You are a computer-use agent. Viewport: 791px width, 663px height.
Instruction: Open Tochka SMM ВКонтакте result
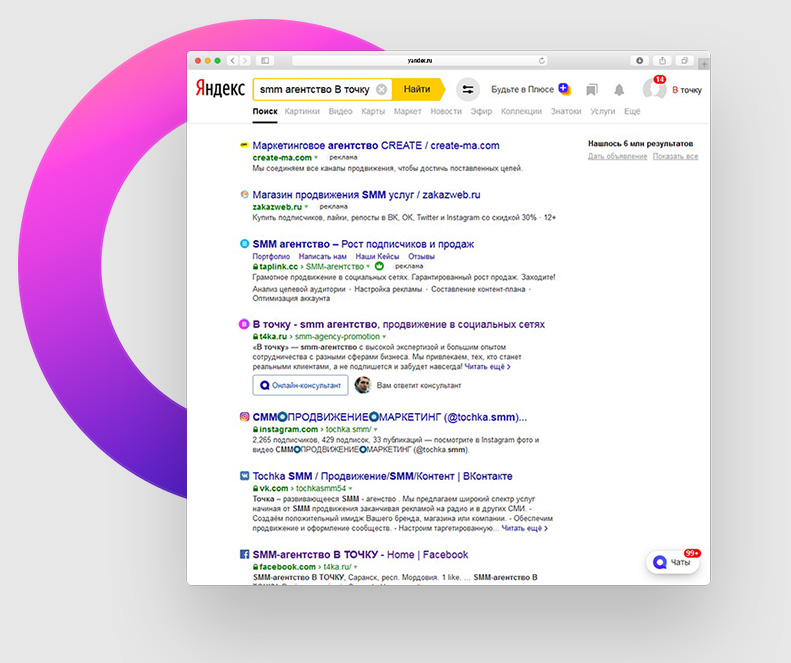click(382, 476)
